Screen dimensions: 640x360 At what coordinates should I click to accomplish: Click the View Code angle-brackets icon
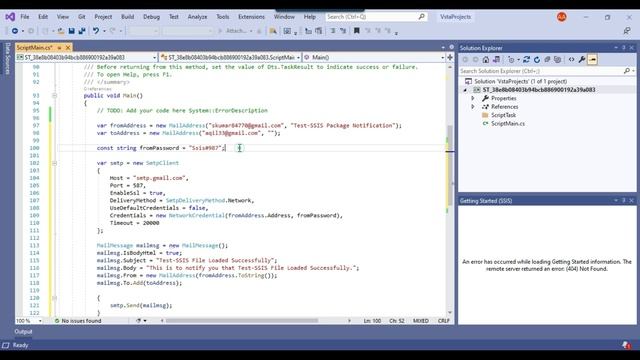pyautogui.click(x=571, y=60)
